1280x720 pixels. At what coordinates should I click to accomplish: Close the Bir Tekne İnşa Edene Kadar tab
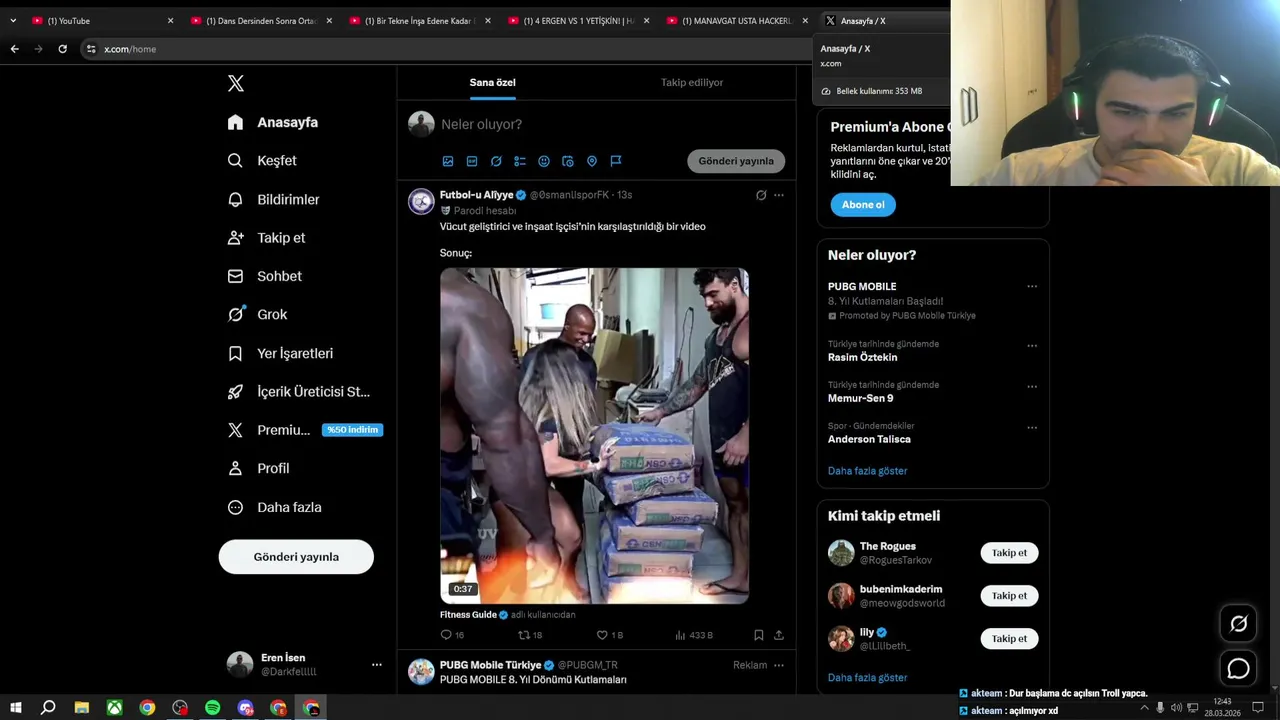[x=488, y=21]
